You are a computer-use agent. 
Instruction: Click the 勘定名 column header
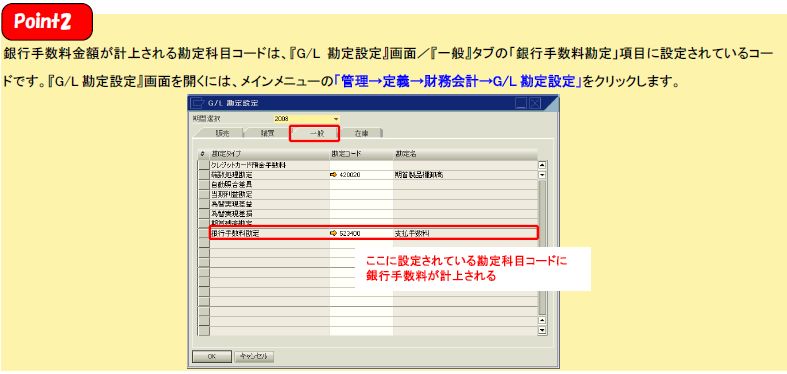coord(465,154)
